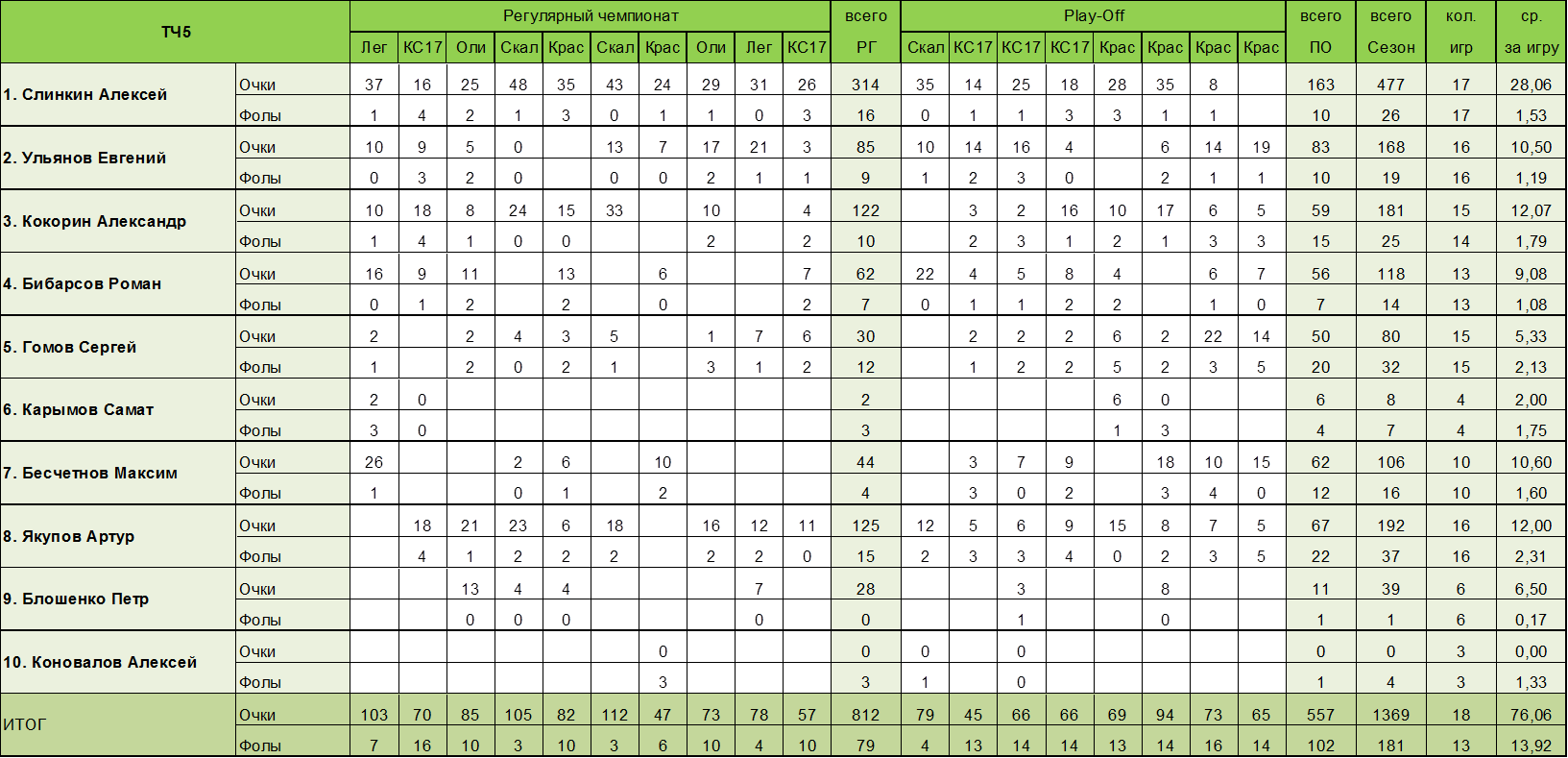Select the кол. игр column header
The image size is (1568, 758).
[1460, 32]
